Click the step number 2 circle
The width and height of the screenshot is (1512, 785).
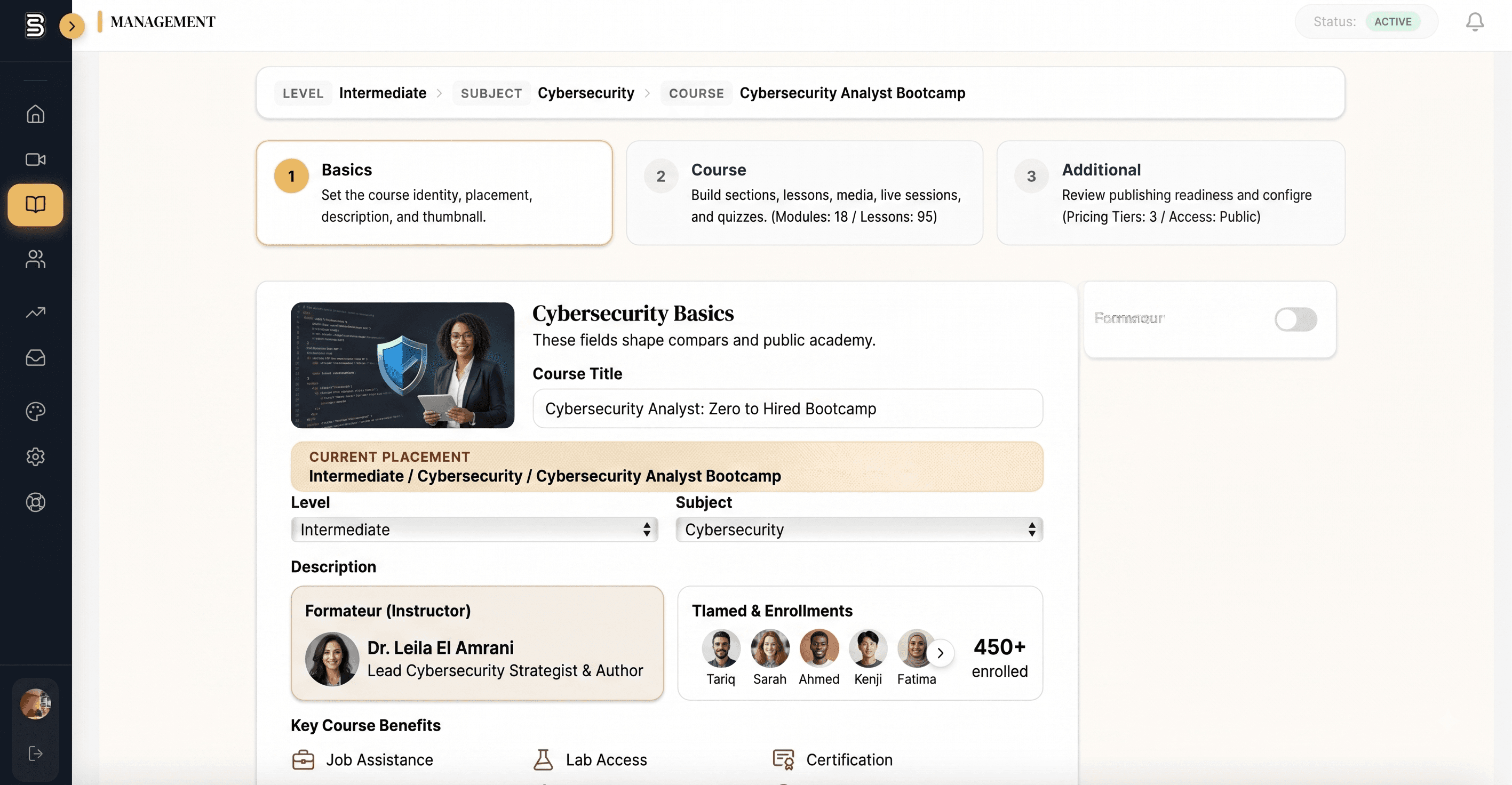[661, 176]
